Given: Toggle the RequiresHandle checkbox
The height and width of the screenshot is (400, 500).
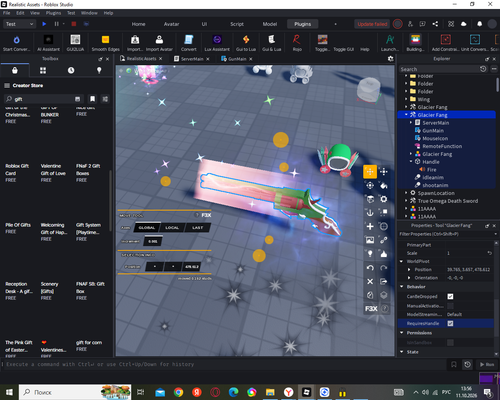Looking at the screenshot, I should 450,323.
